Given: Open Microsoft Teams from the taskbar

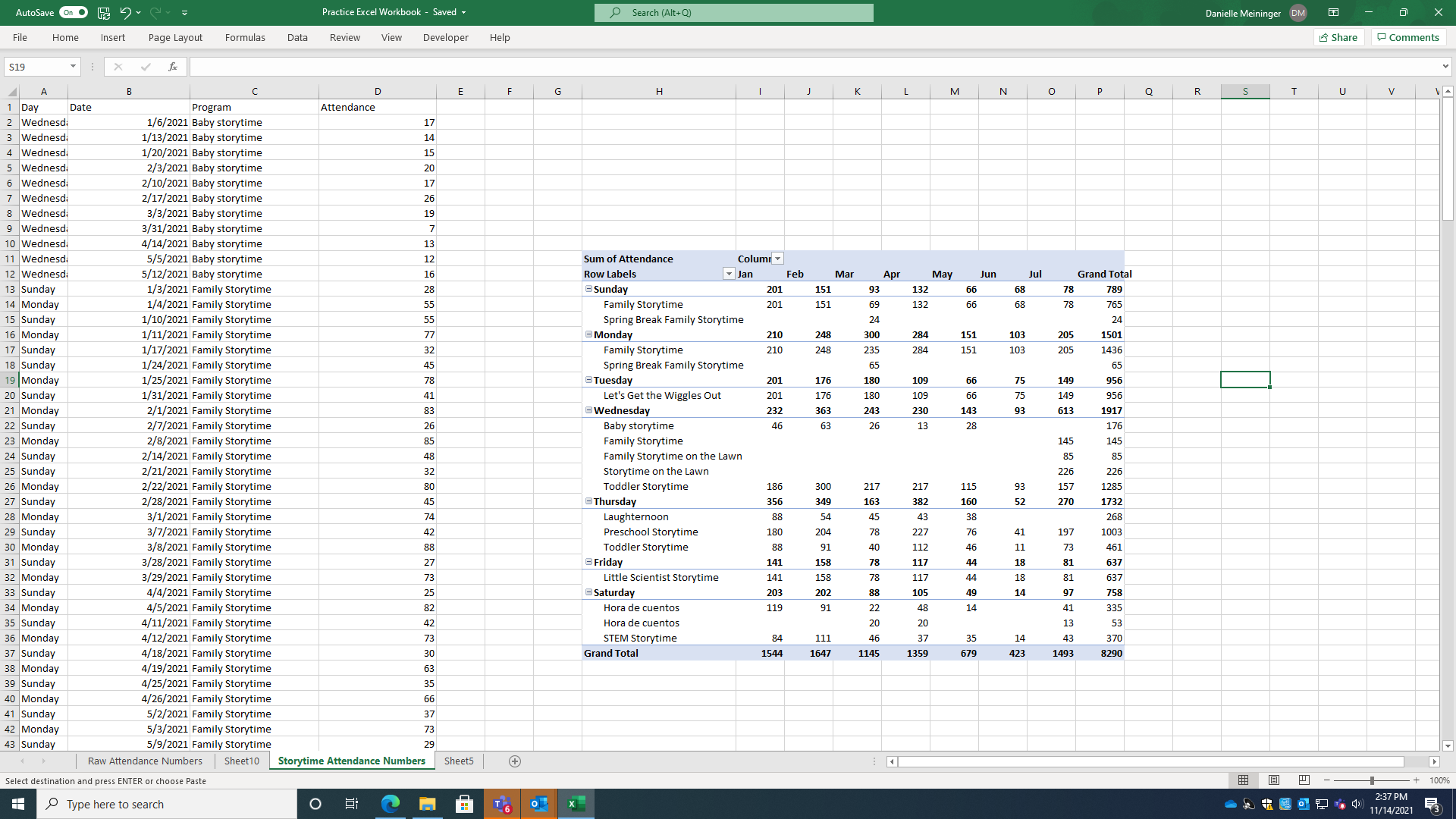Looking at the screenshot, I should tap(501, 804).
